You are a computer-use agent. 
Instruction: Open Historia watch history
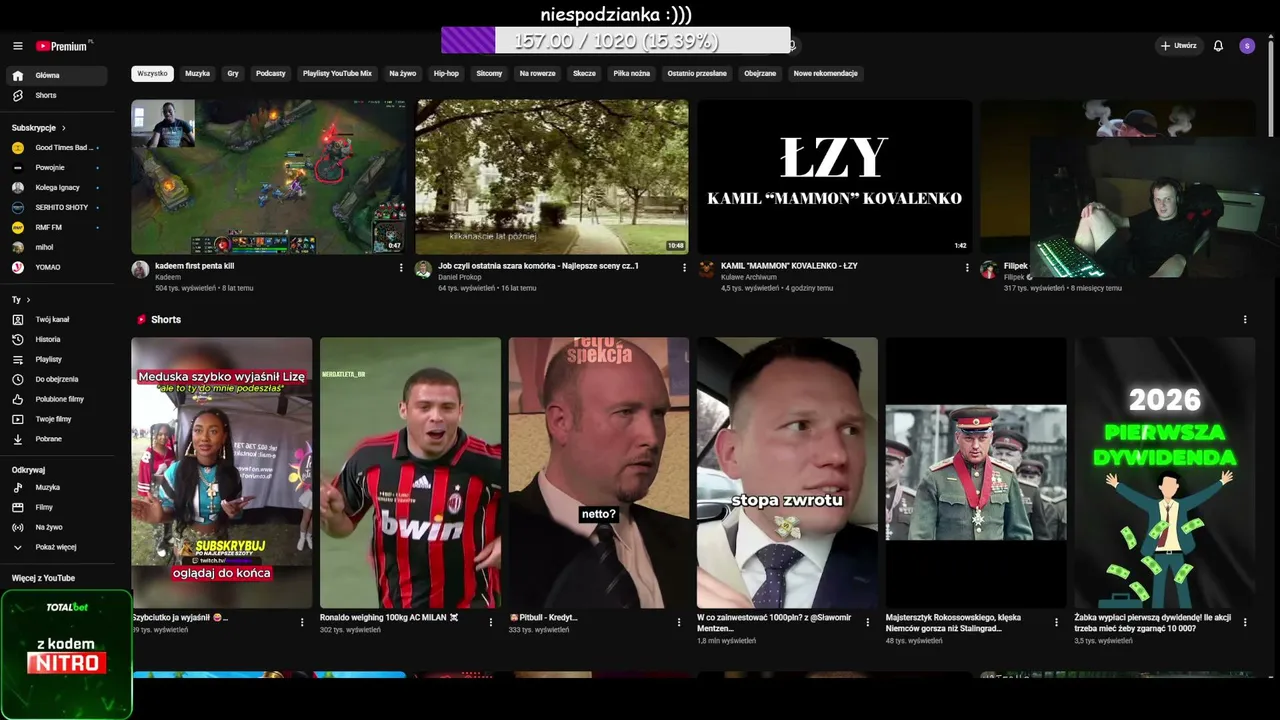(x=57, y=340)
